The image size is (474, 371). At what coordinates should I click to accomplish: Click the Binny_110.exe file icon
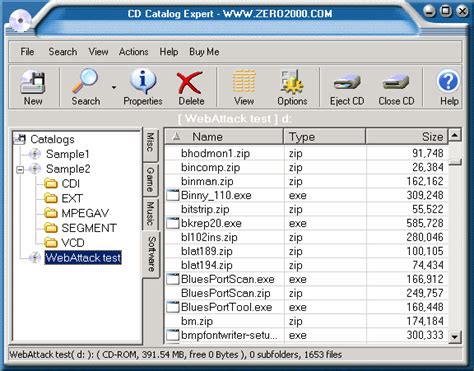click(x=173, y=195)
